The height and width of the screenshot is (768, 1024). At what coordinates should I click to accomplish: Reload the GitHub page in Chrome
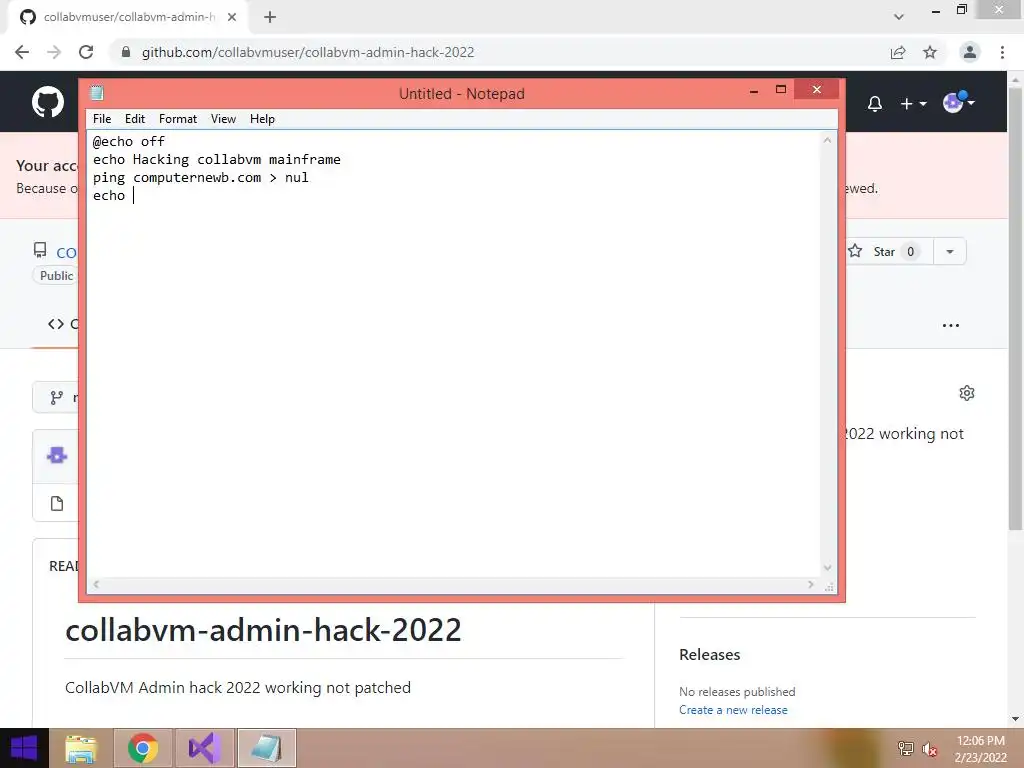click(86, 52)
